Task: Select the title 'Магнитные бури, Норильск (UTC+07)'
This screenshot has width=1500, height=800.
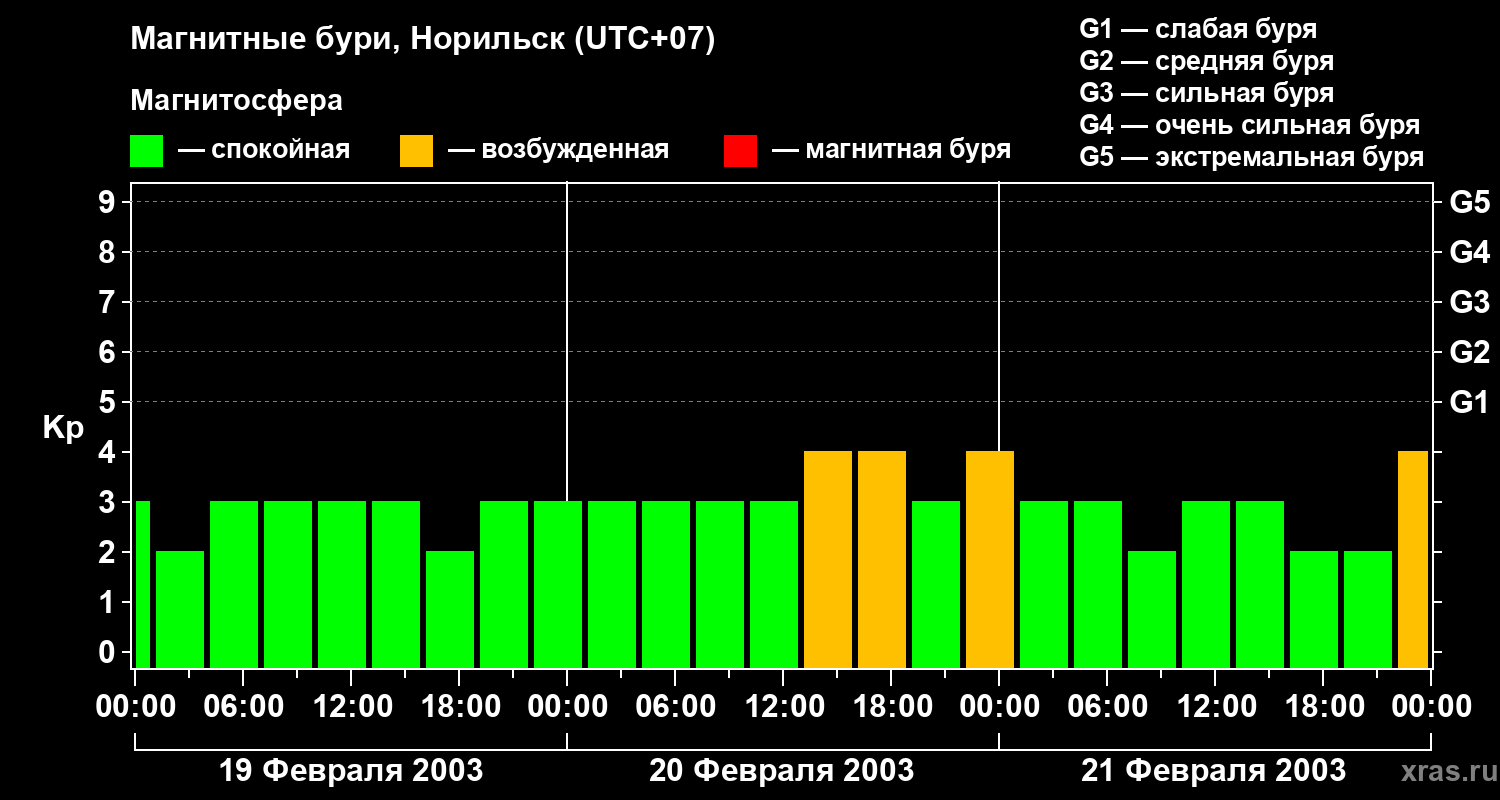Action: point(423,40)
